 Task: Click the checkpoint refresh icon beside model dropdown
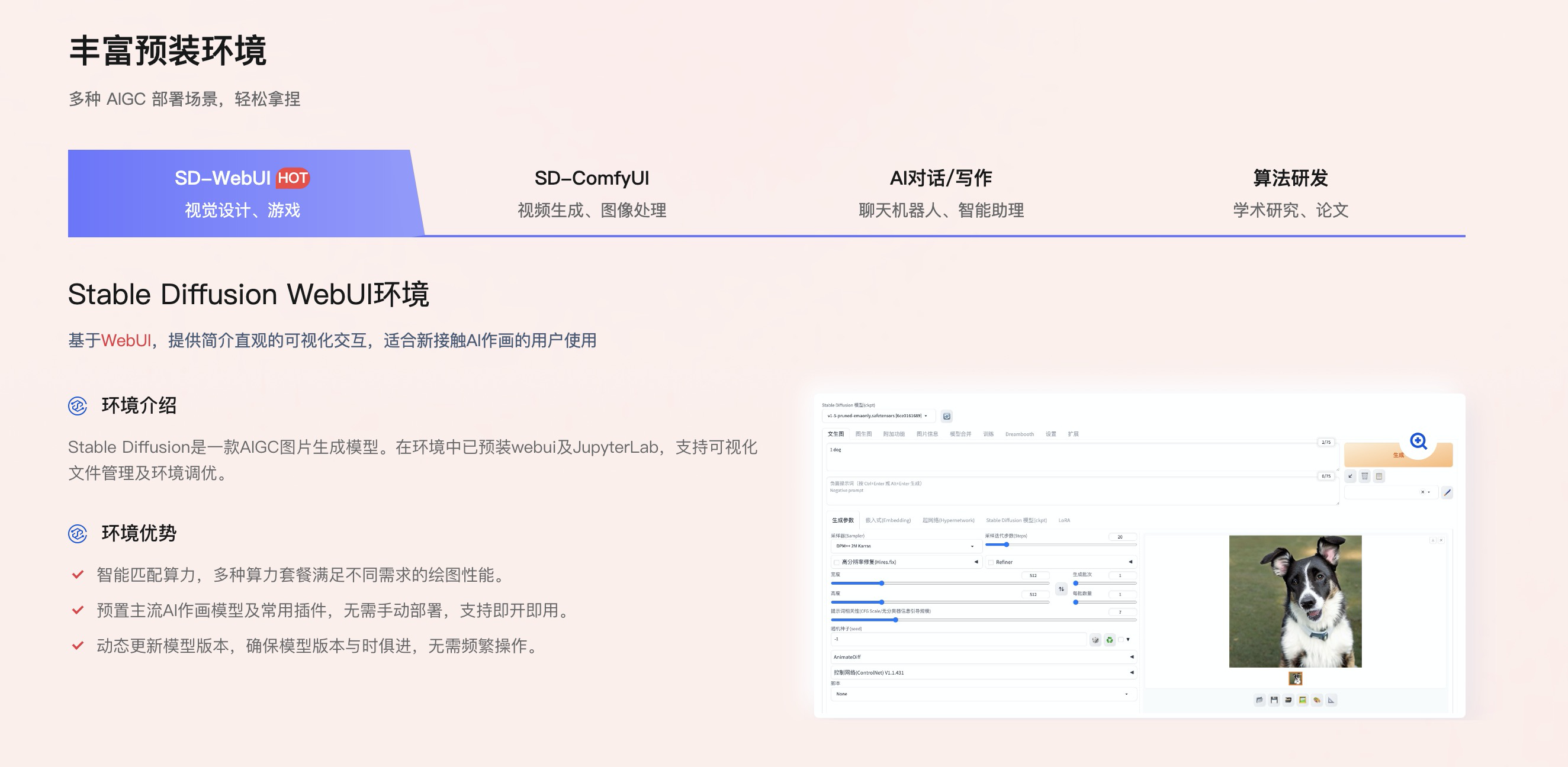click(x=946, y=416)
